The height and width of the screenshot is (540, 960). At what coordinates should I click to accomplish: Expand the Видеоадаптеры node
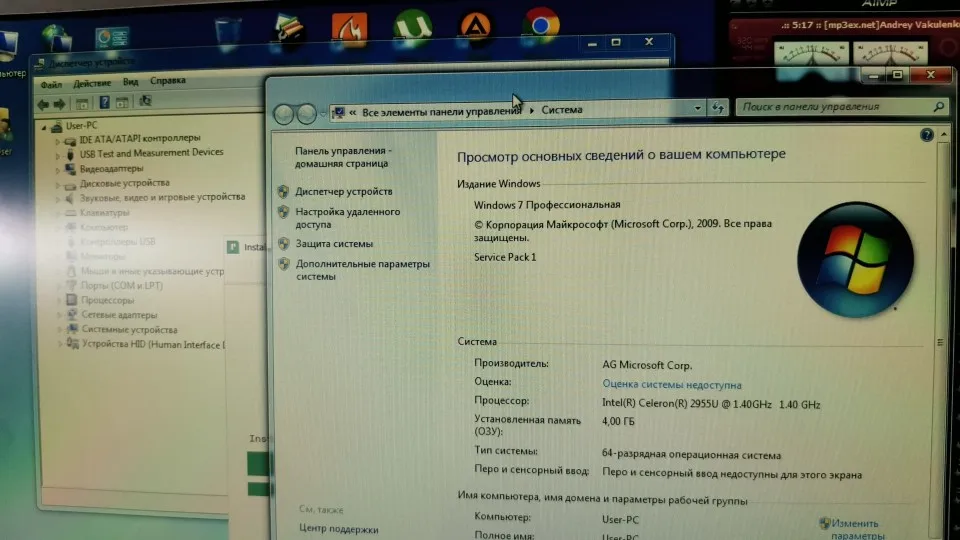pyautogui.click(x=58, y=170)
